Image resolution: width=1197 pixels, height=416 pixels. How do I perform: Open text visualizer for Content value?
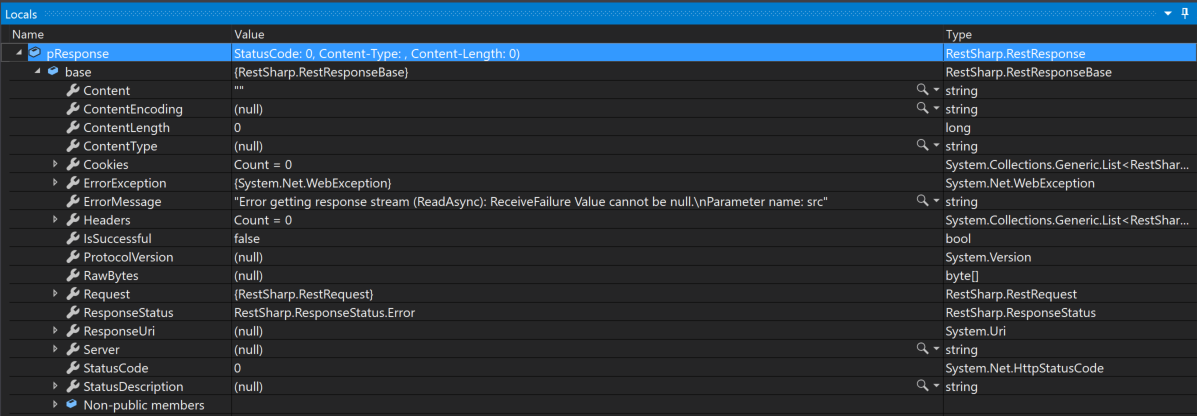(922, 90)
